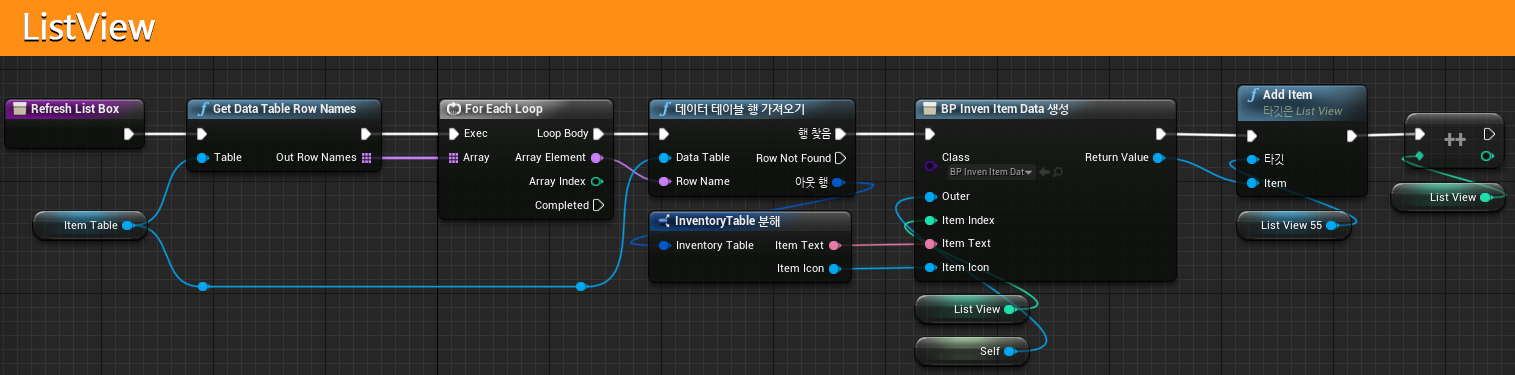The height and width of the screenshot is (375, 1515).
Task: Select the Refresh List Box event node title
Action: click(75, 108)
